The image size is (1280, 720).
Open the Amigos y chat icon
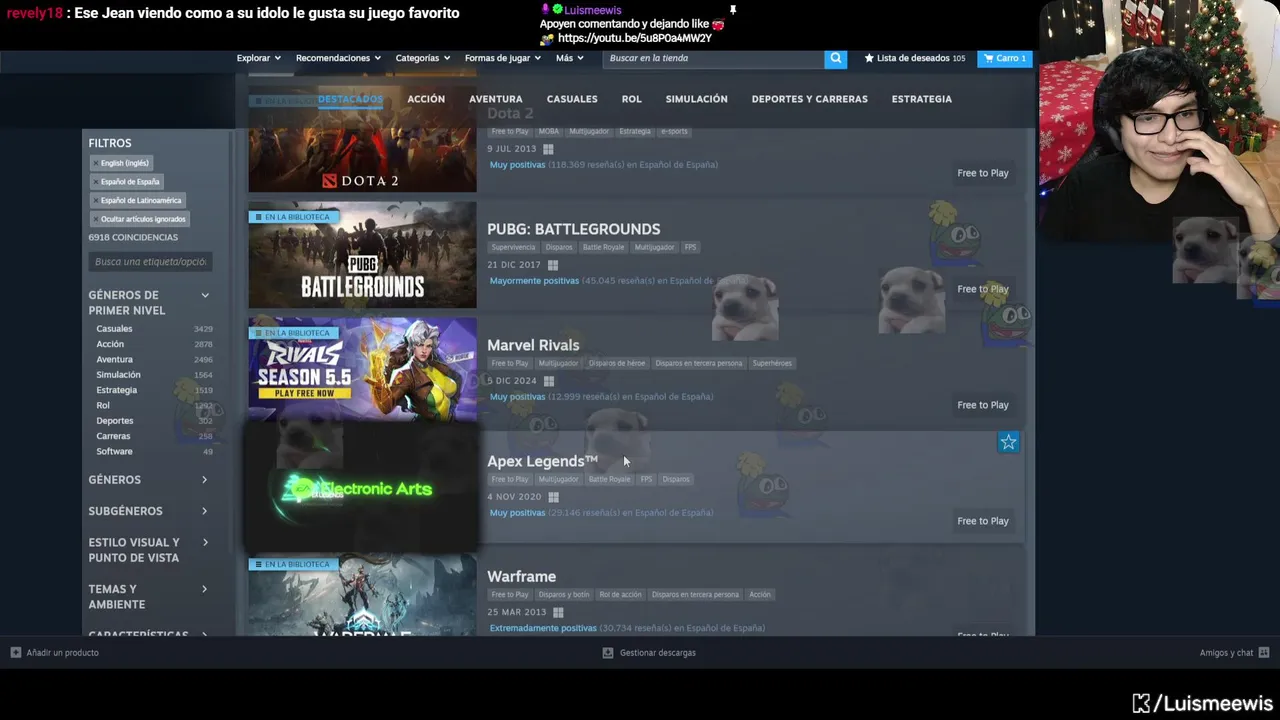tap(1264, 653)
